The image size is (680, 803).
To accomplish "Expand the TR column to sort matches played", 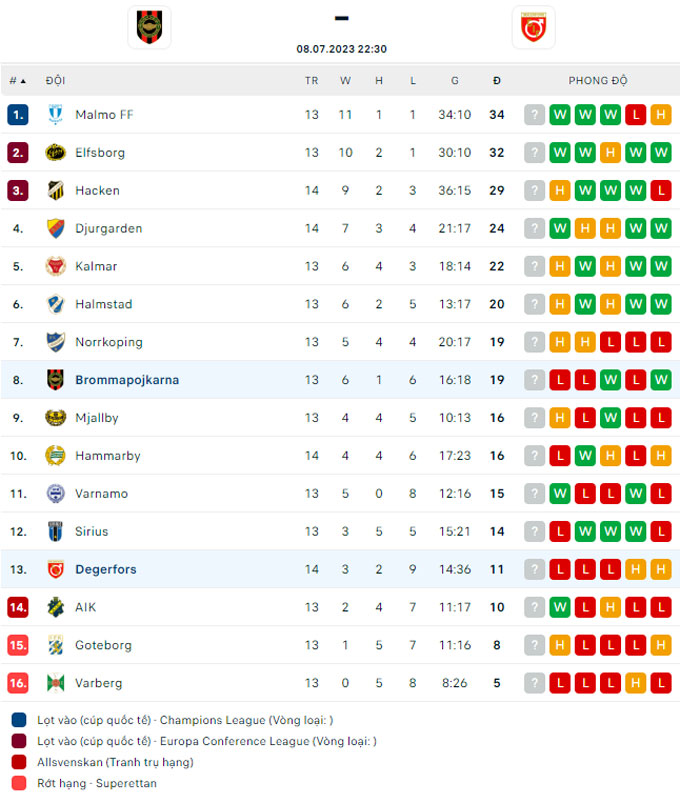I will [311, 80].
